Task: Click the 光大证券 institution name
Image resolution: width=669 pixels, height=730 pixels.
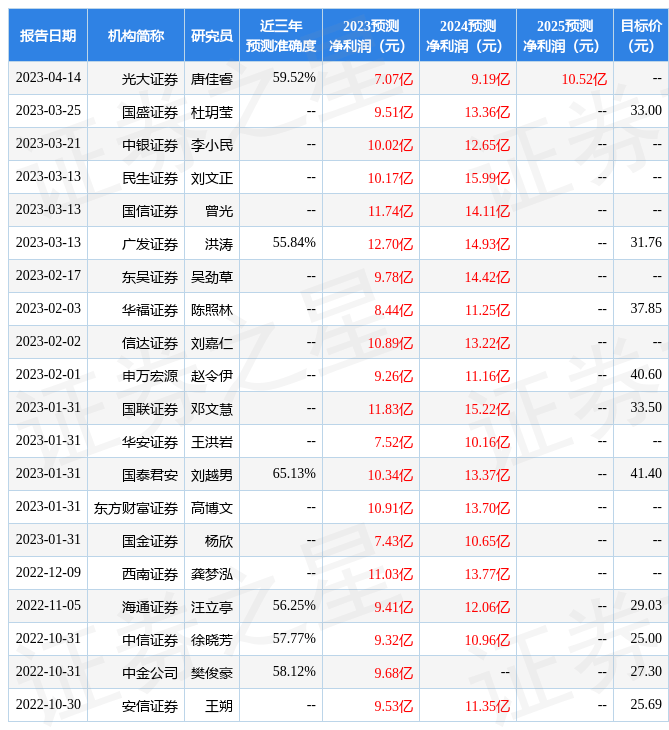Action: click(150, 79)
